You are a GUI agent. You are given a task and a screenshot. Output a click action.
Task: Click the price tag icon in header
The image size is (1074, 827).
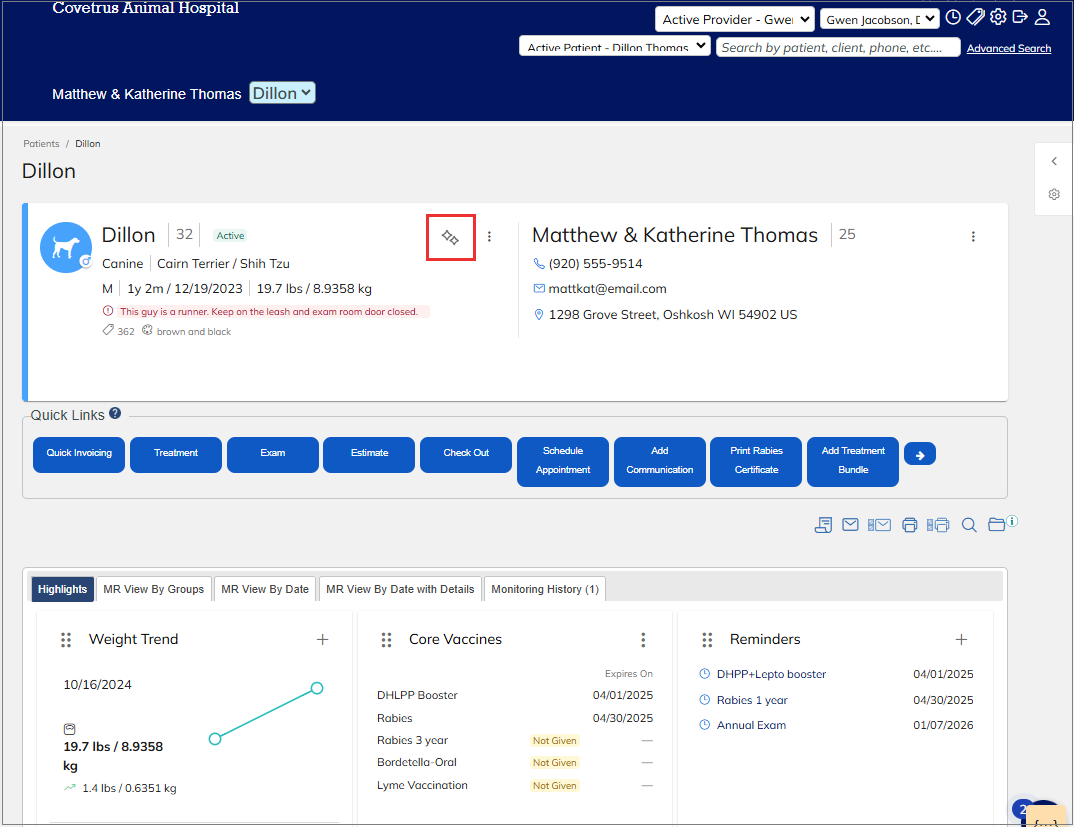tap(975, 17)
